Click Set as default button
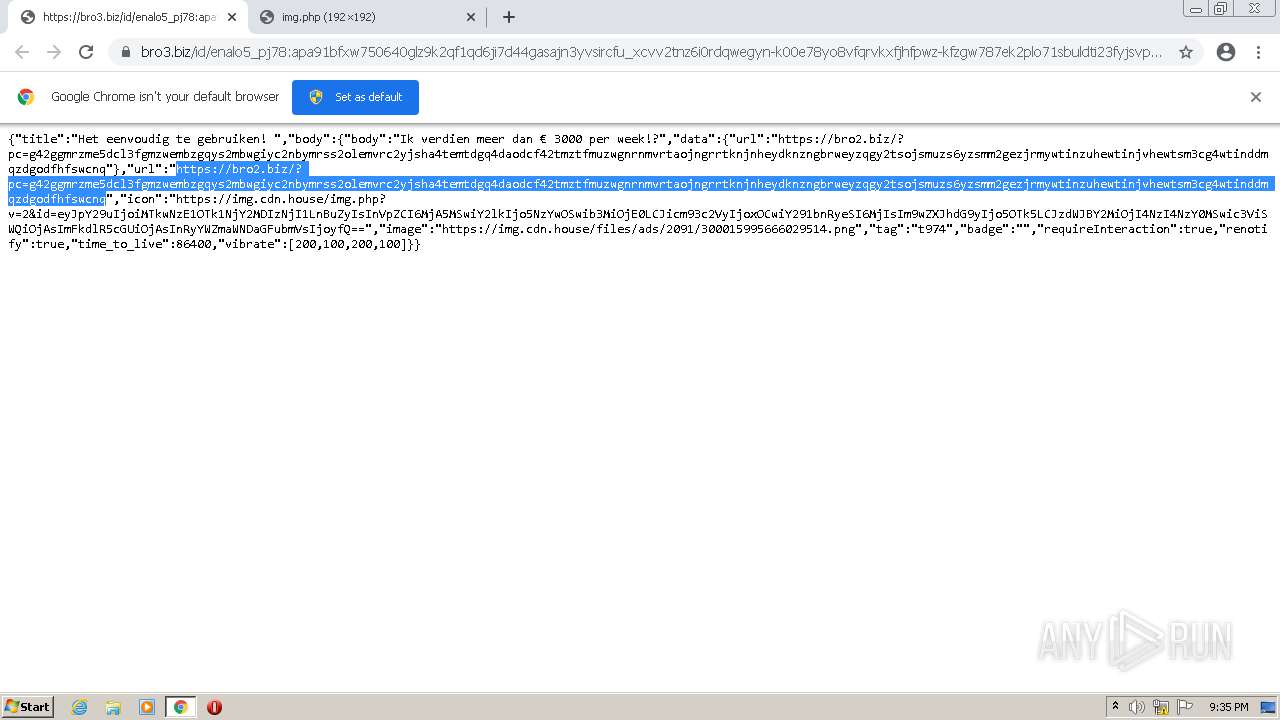The image size is (1280, 720). 355,97
